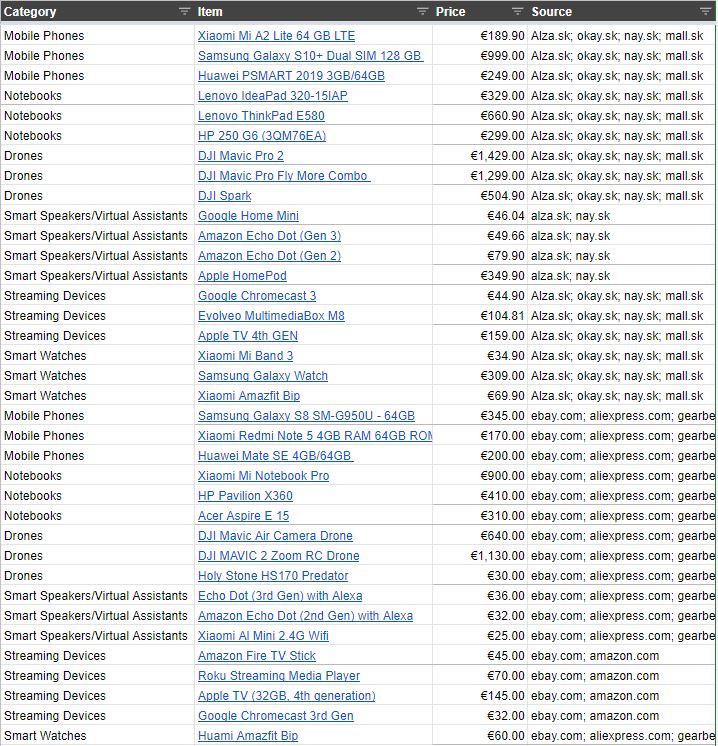
Task: Open DJI Mavic Pro 2 link
Action: pyautogui.click(x=241, y=156)
